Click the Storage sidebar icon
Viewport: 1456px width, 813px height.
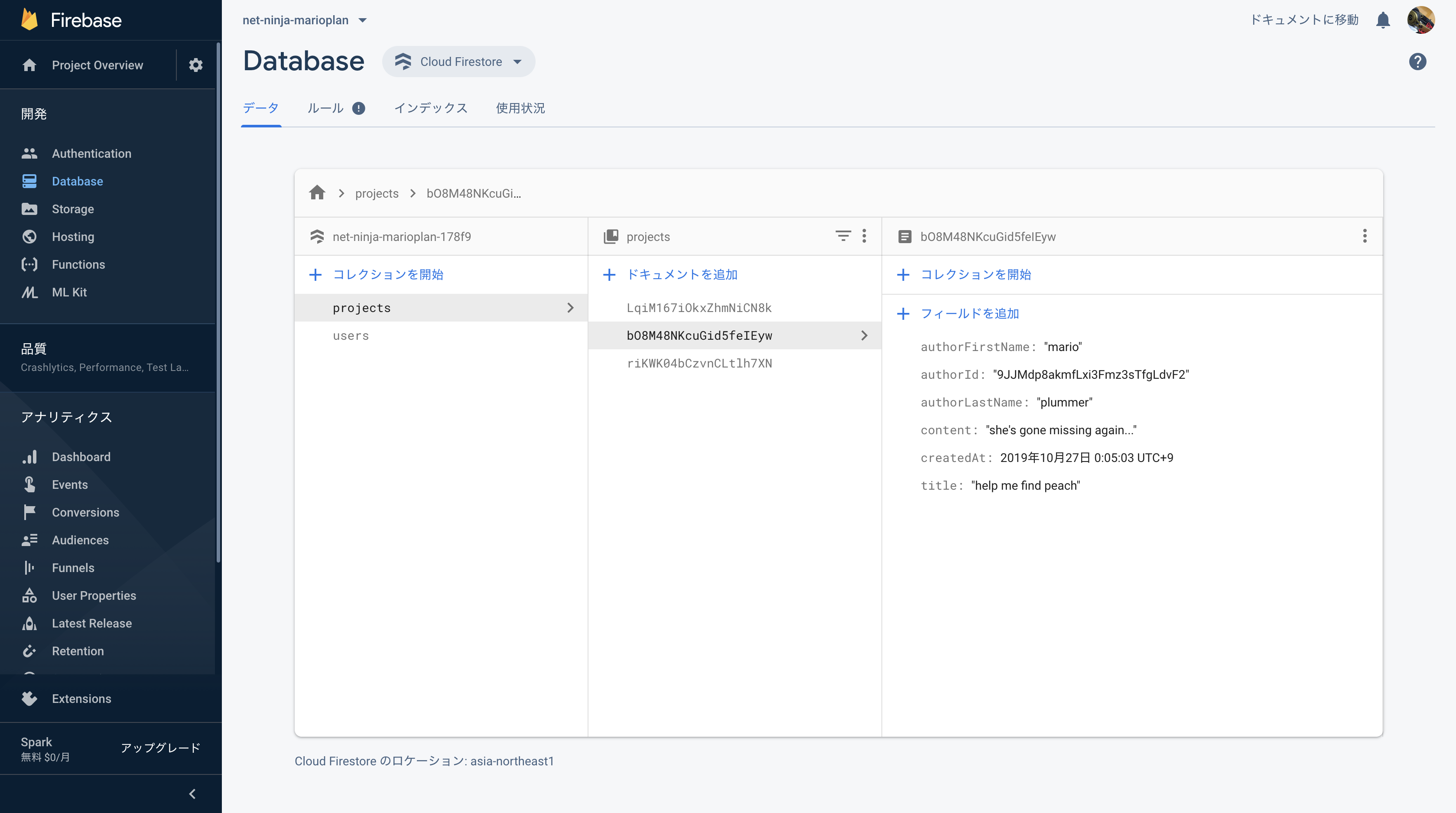pos(29,208)
